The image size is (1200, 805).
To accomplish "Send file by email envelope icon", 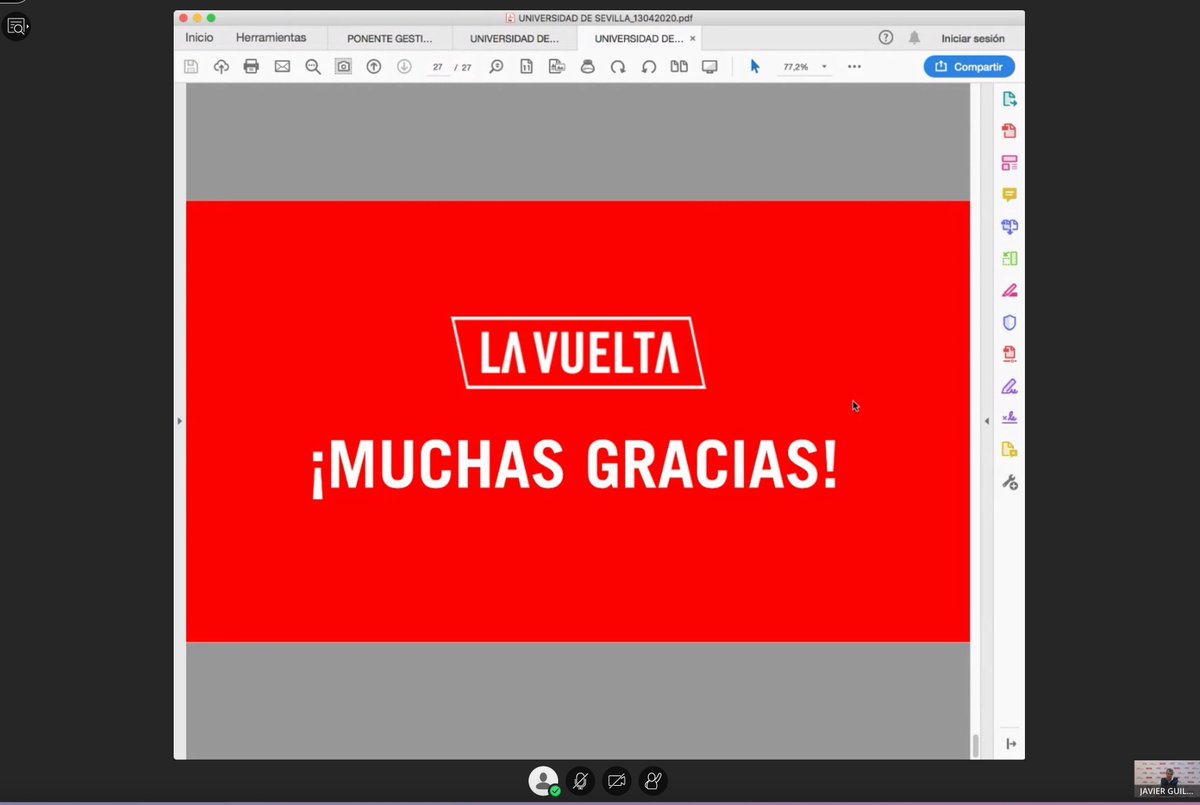I will [282, 67].
